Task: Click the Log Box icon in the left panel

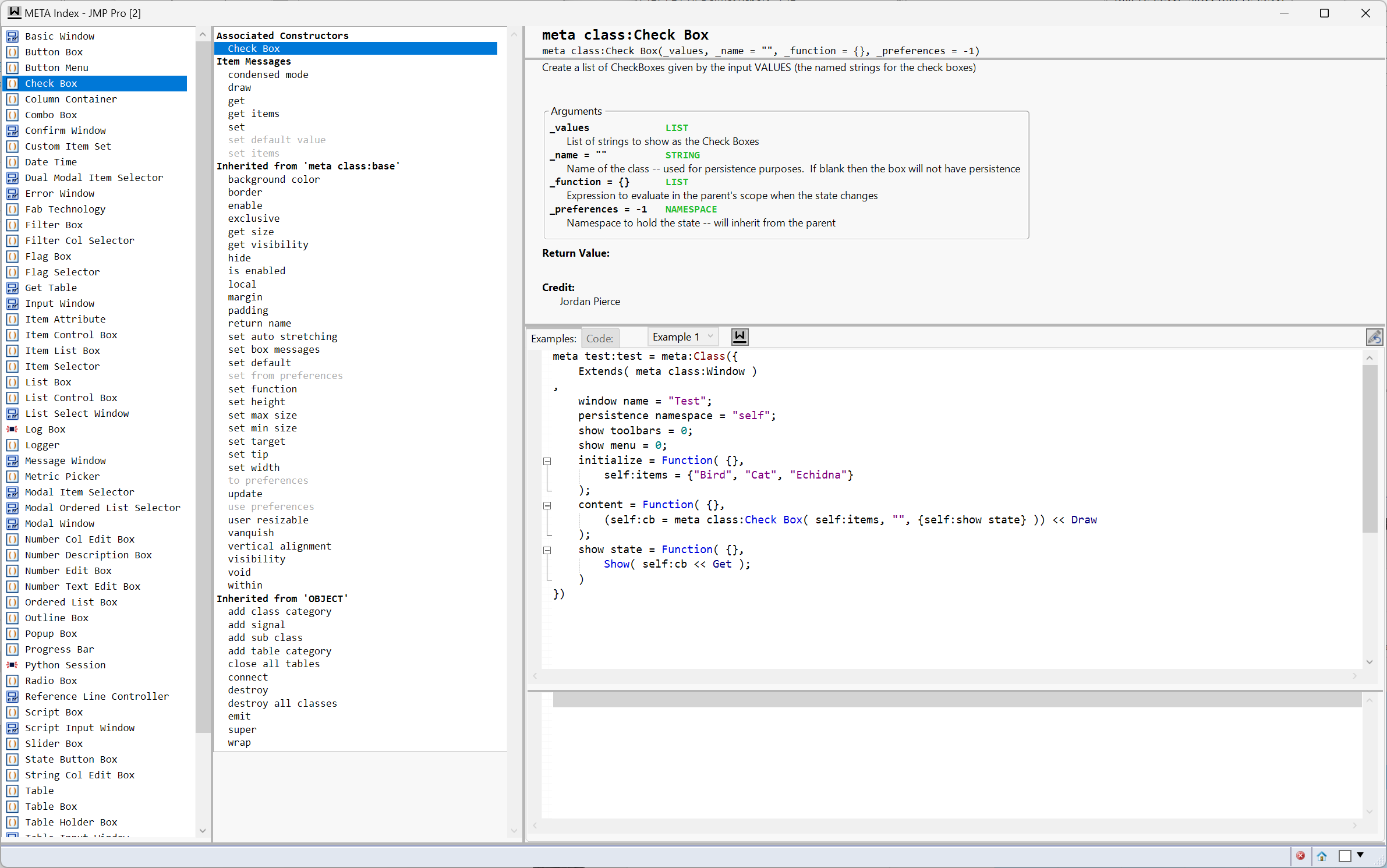Action: (x=12, y=429)
